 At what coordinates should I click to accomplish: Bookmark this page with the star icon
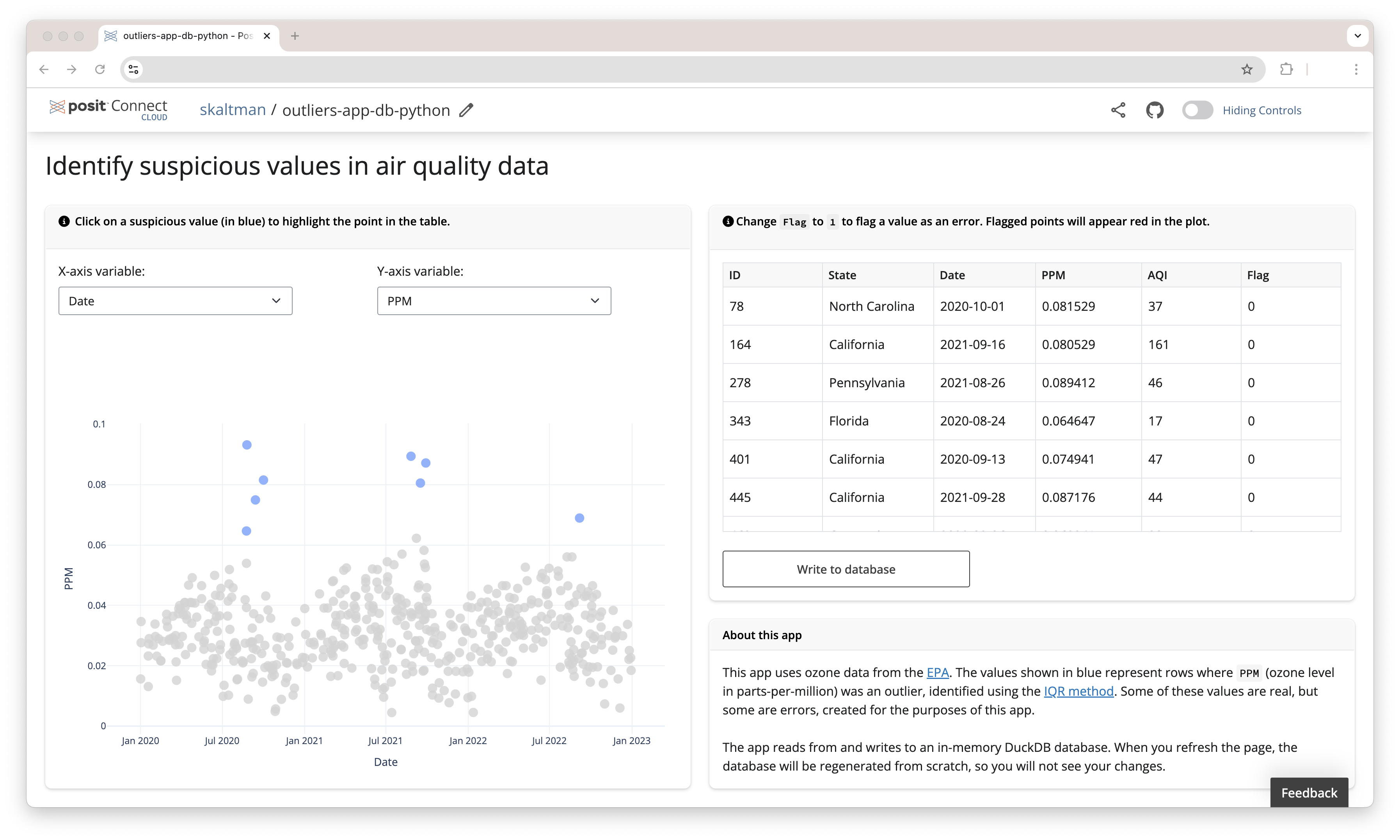(x=1247, y=69)
